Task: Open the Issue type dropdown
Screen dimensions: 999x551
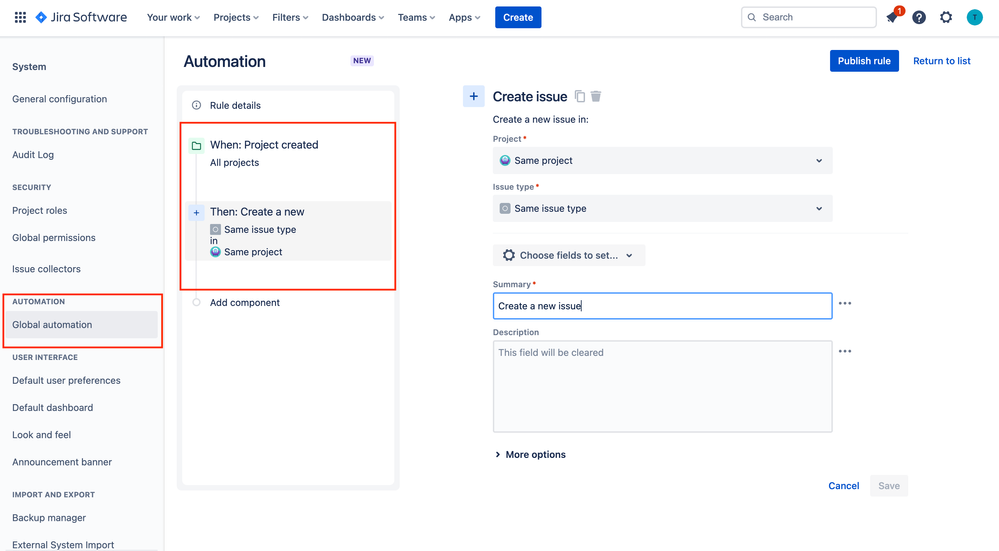Action: [x=662, y=208]
